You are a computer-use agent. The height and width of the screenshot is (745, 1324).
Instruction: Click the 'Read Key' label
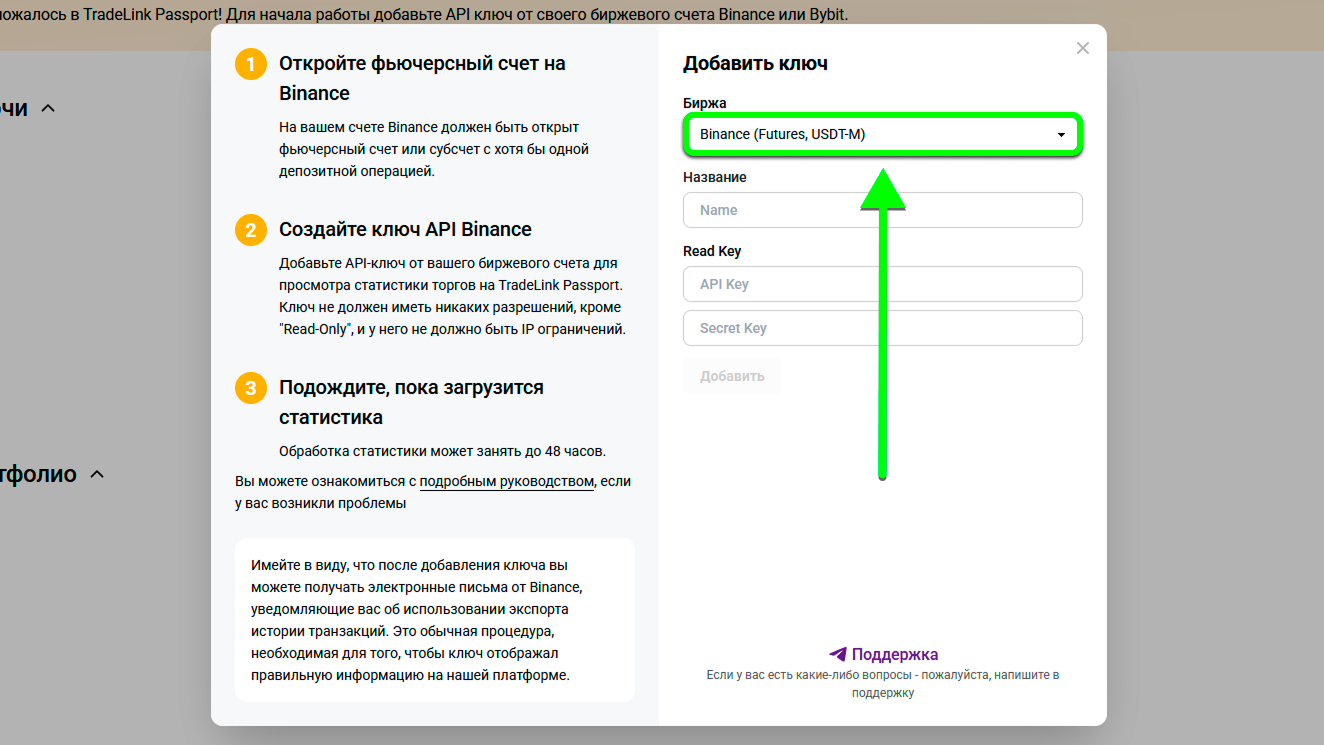tap(712, 251)
